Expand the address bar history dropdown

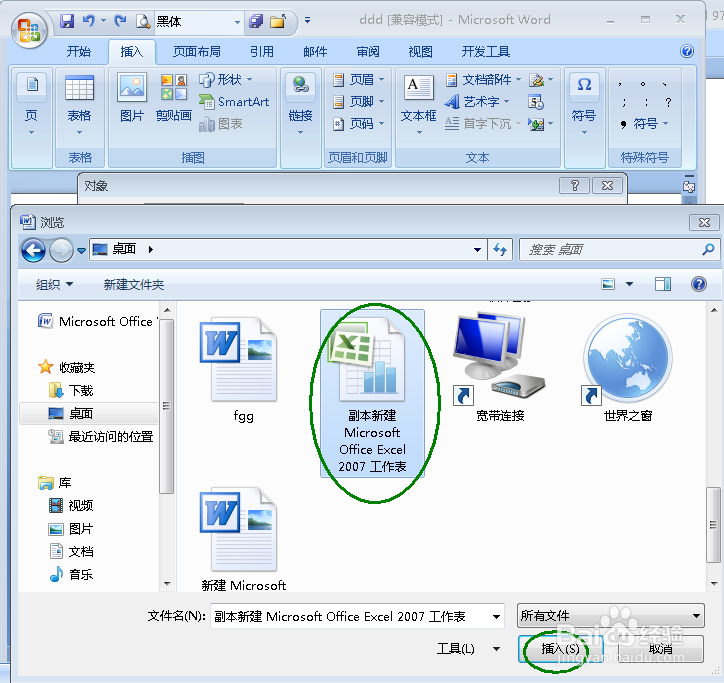click(x=477, y=250)
